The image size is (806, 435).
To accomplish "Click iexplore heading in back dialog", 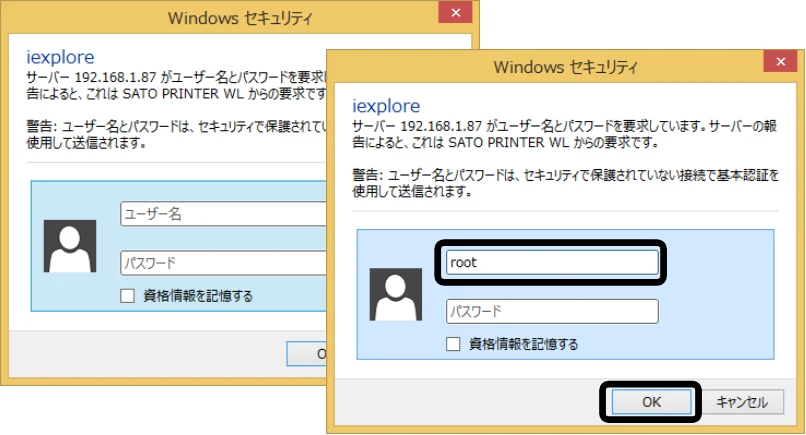I will click(x=60, y=57).
